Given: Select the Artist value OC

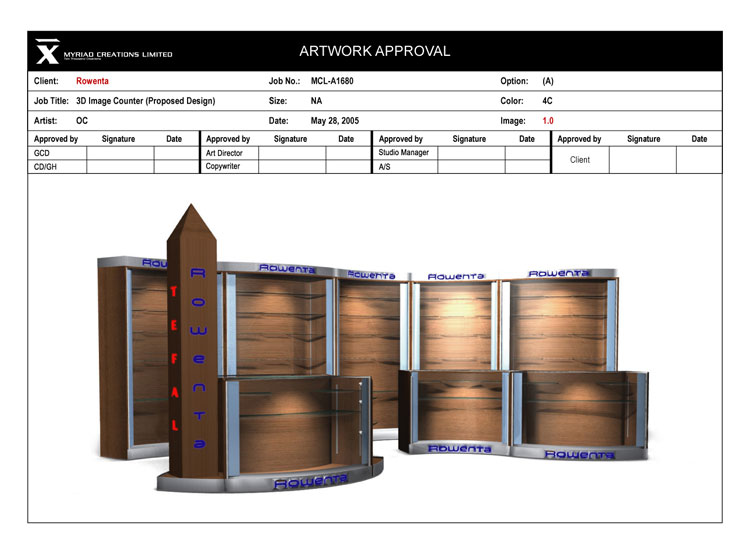Looking at the screenshot, I should coord(82,121).
